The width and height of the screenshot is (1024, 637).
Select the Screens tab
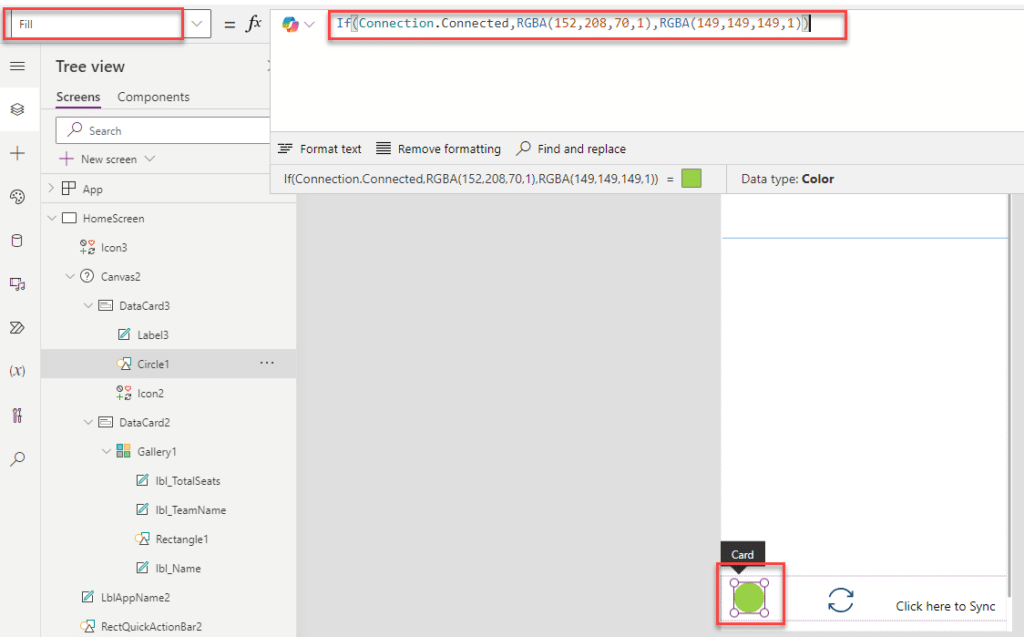(x=78, y=97)
